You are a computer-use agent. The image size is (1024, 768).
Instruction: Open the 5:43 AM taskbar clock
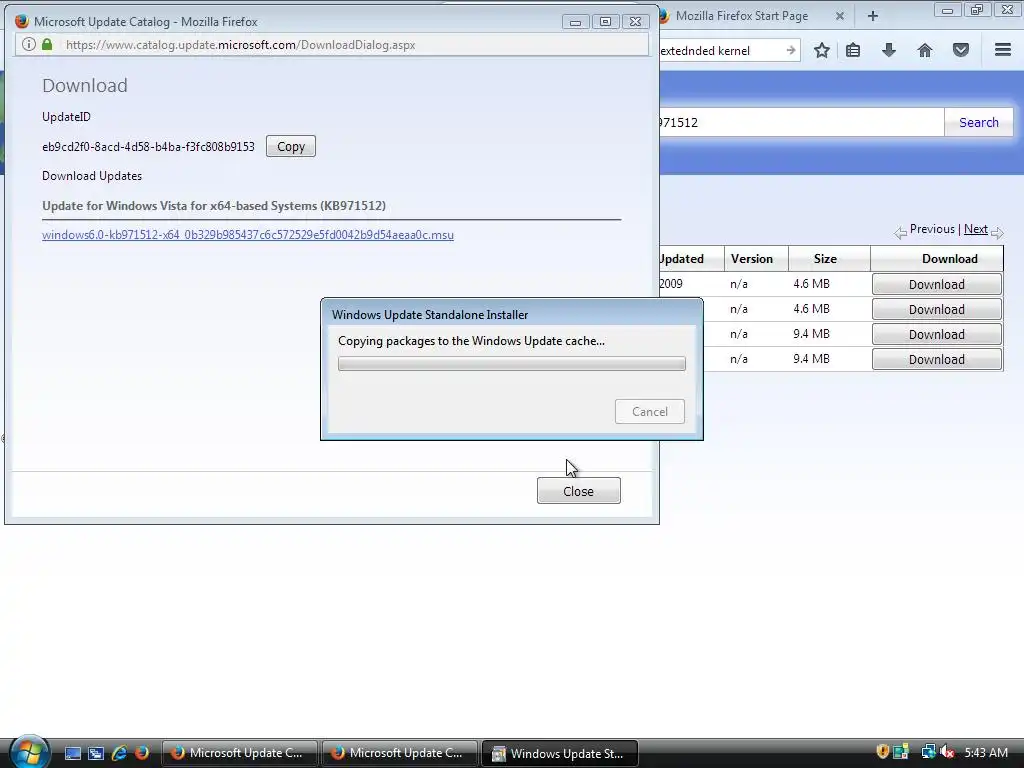tap(986, 752)
